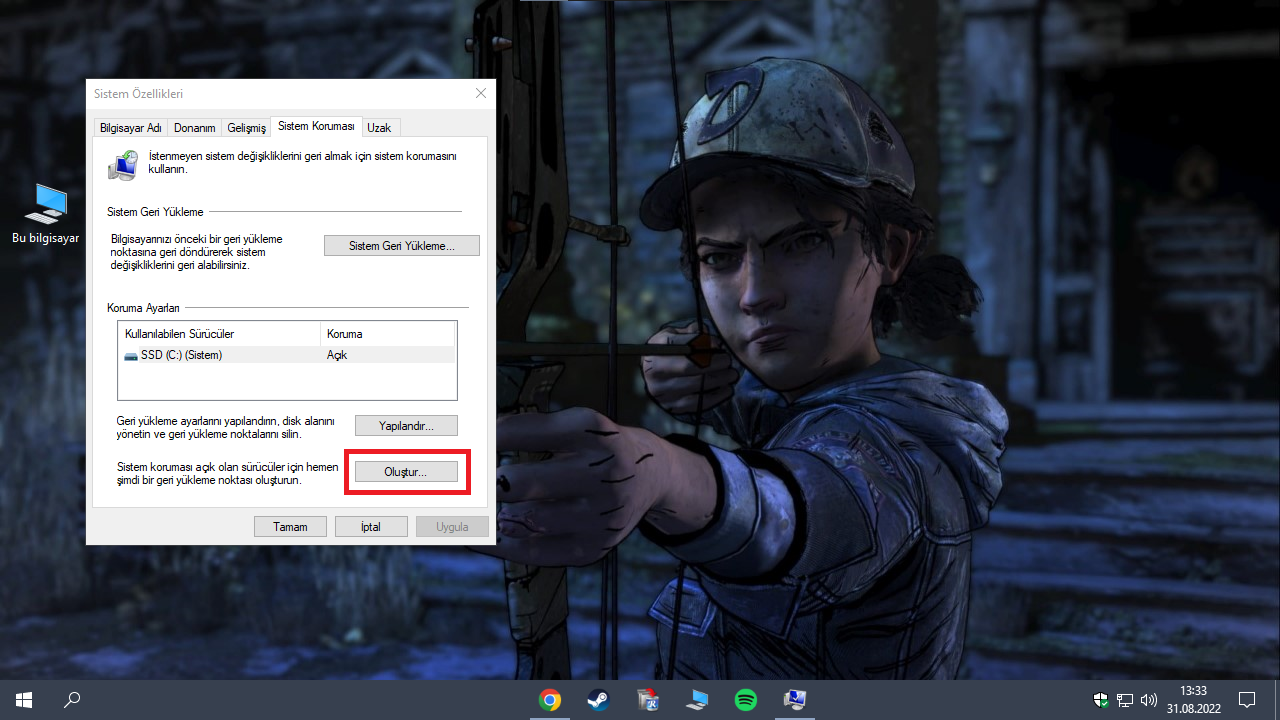Switch to the Uzak tab
The height and width of the screenshot is (720, 1280).
coord(379,127)
